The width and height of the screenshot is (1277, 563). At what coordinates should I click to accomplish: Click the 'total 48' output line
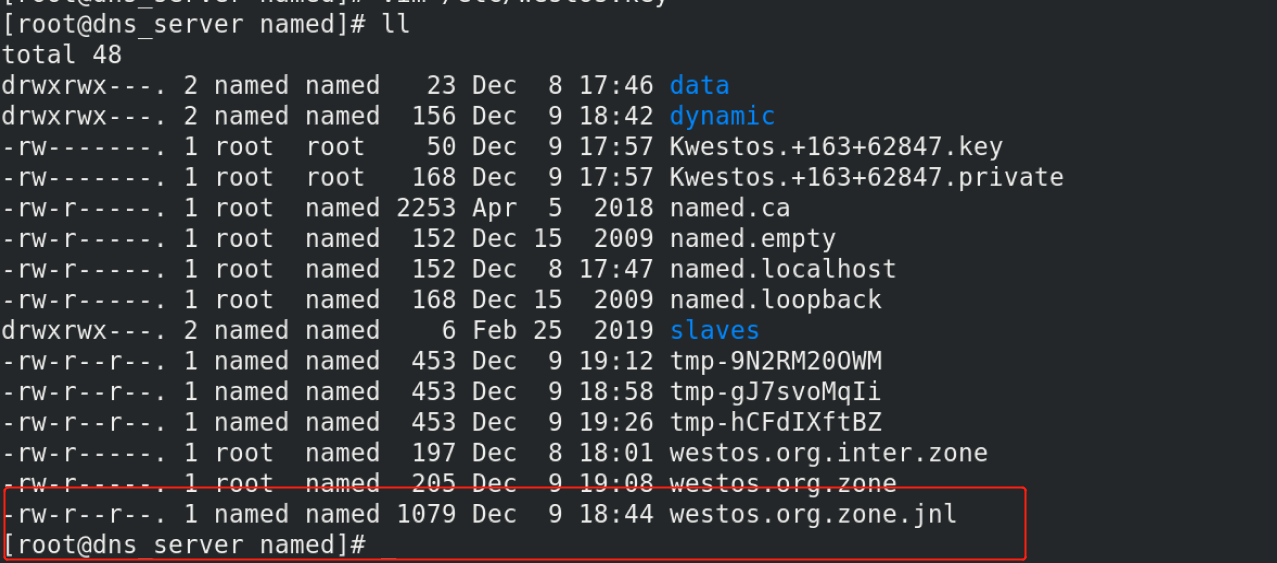point(61,55)
